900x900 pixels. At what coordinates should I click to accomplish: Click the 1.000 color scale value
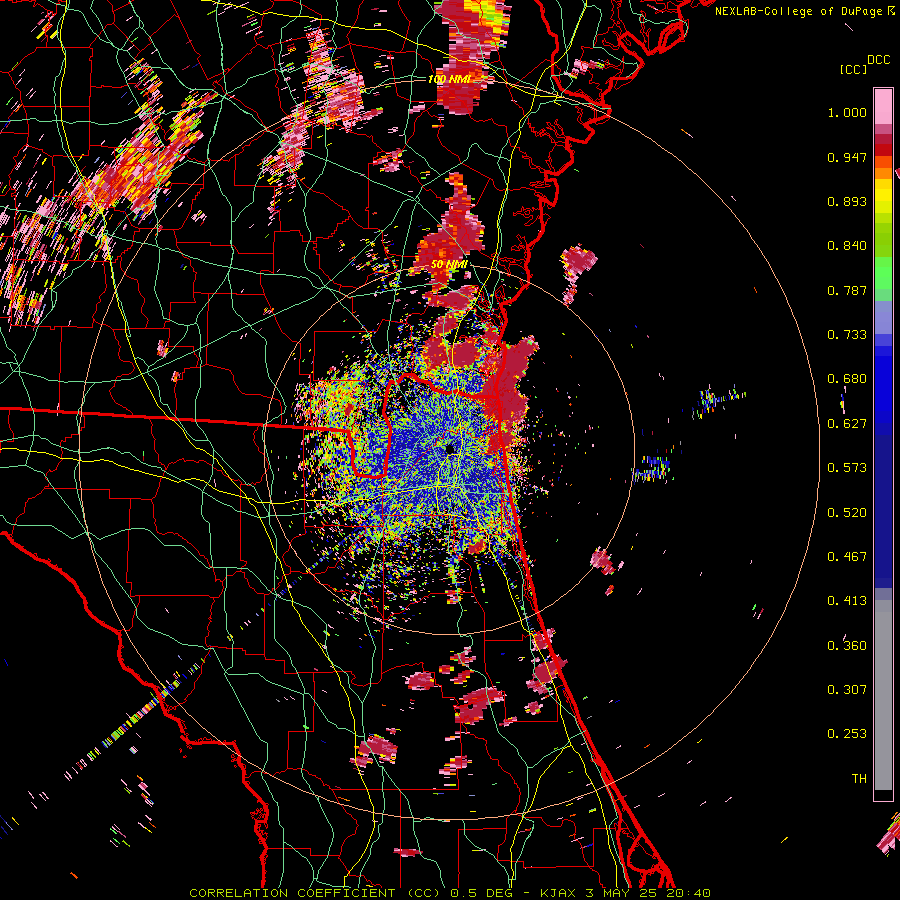(x=847, y=112)
